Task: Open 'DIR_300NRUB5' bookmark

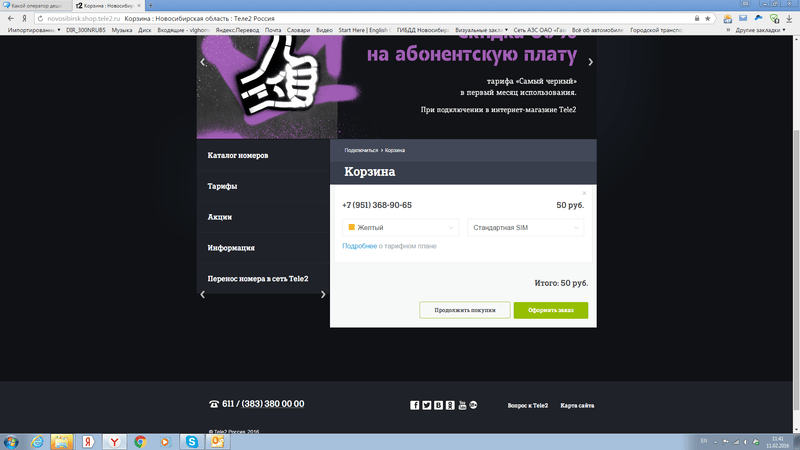Action: (x=85, y=30)
